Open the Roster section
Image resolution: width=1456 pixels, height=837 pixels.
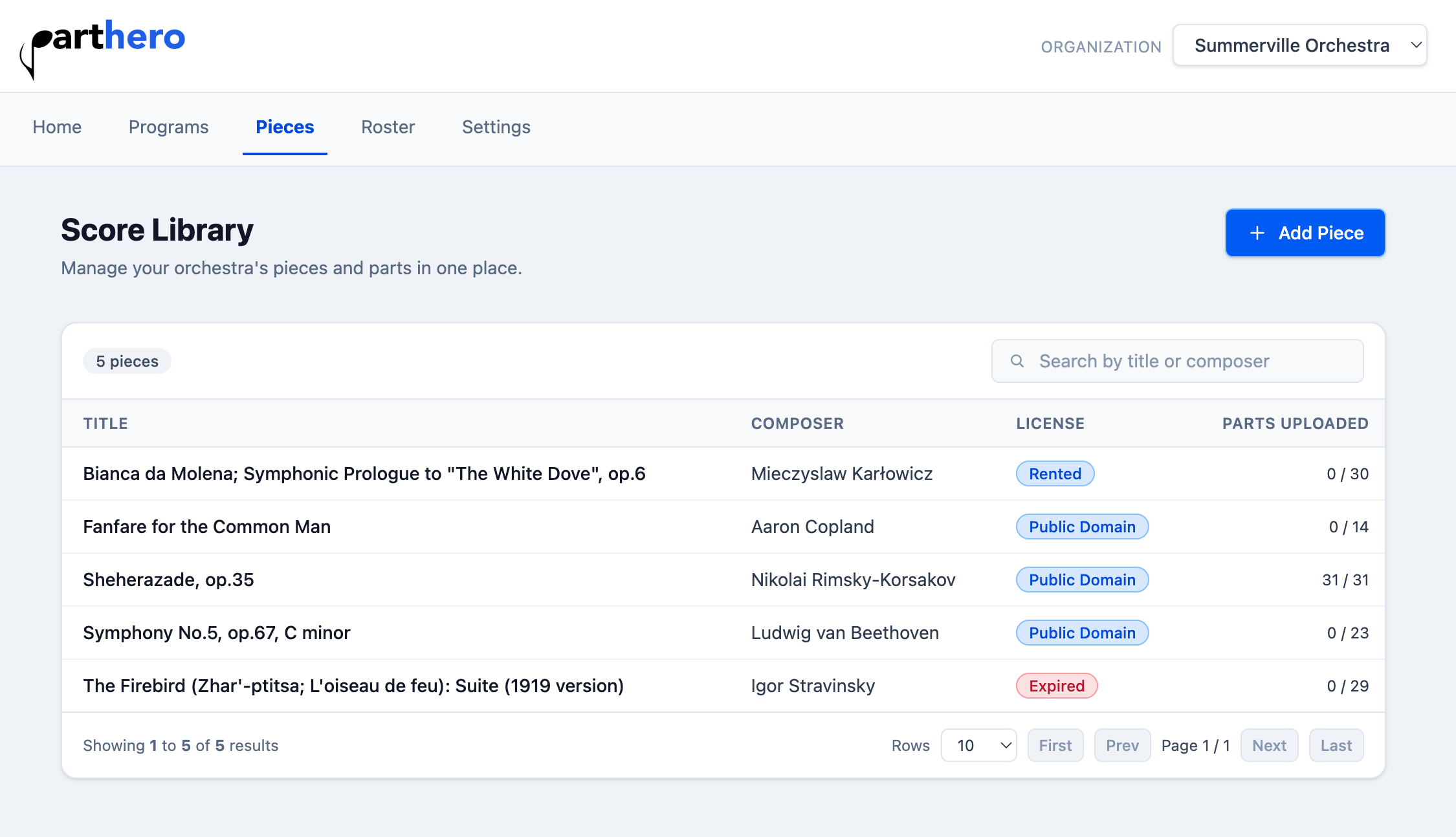coord(388,127)
